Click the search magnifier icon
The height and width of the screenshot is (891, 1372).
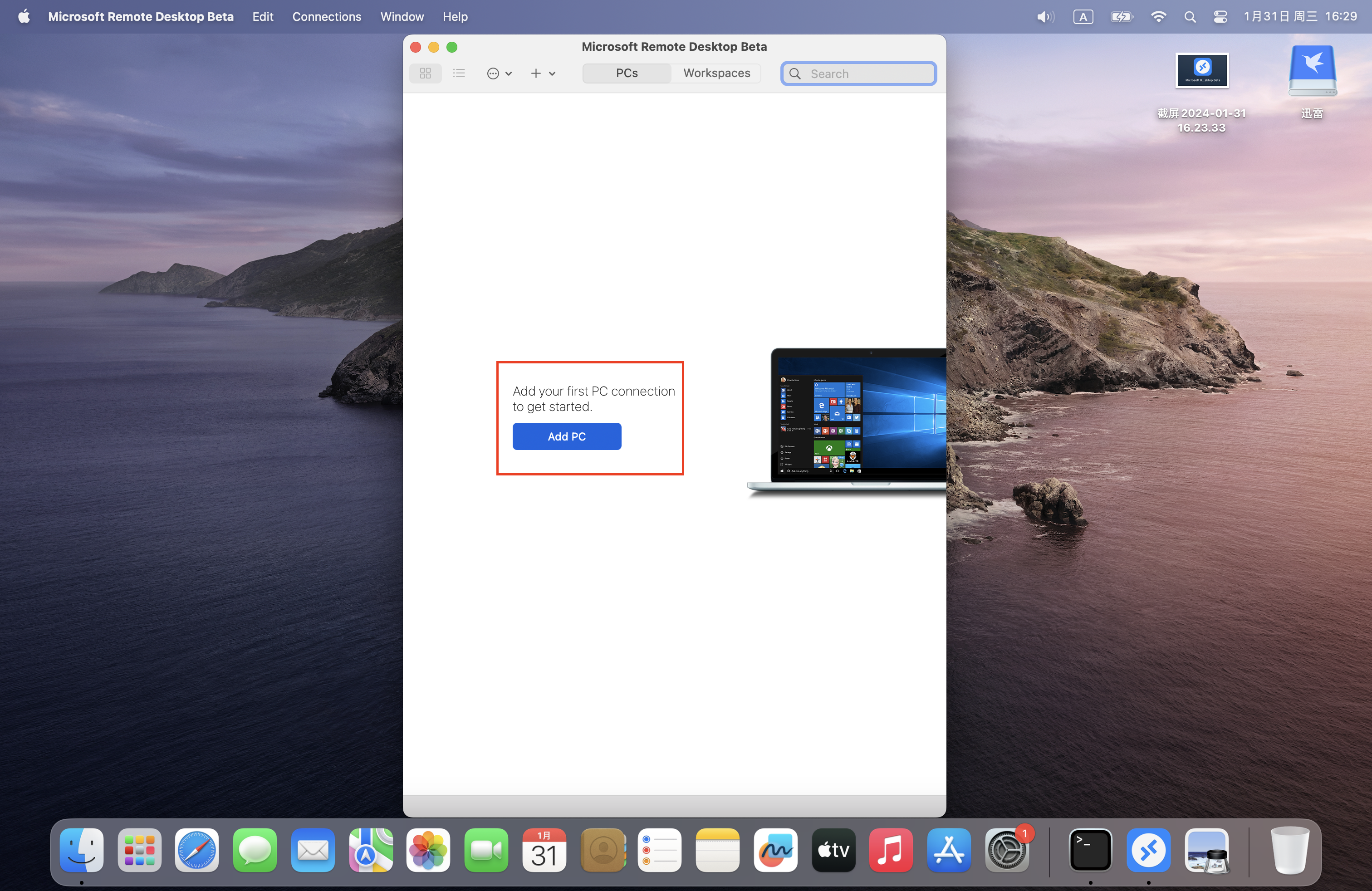tap(794, 73)
